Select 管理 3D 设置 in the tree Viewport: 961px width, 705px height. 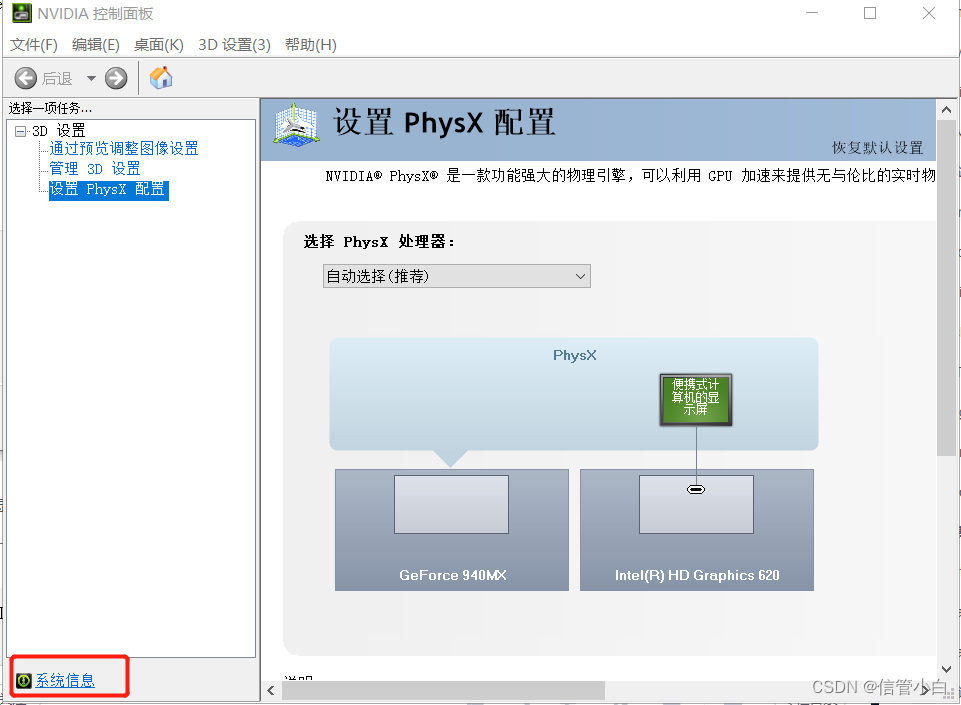pyautogui.click(x=95, y=169)
